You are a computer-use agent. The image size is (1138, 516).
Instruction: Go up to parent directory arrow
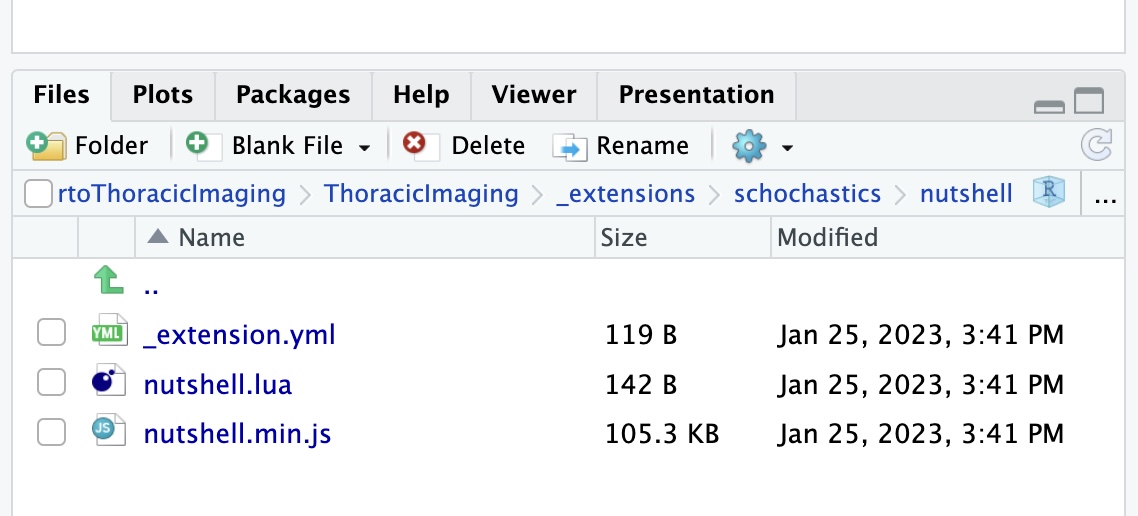[x=109, y=281]
